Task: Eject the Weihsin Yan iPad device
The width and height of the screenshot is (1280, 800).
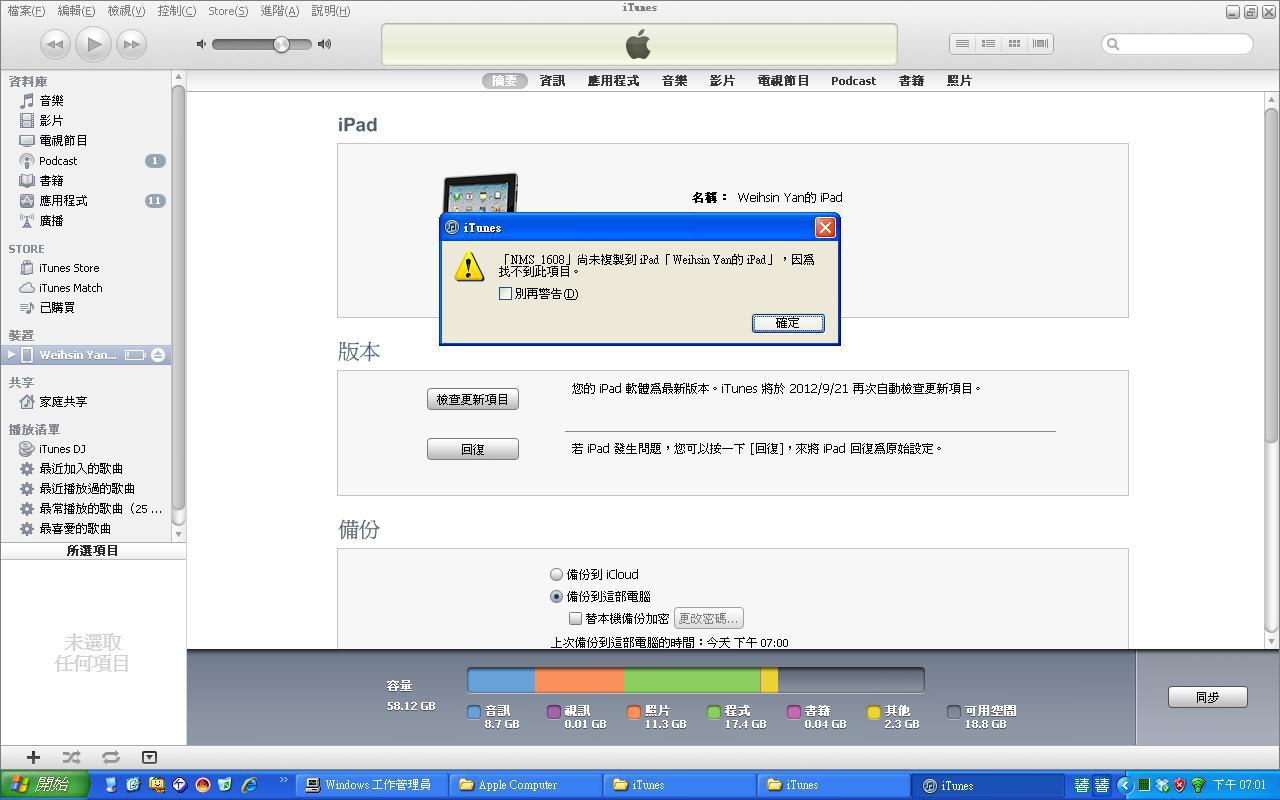Action: coord(158,355)
